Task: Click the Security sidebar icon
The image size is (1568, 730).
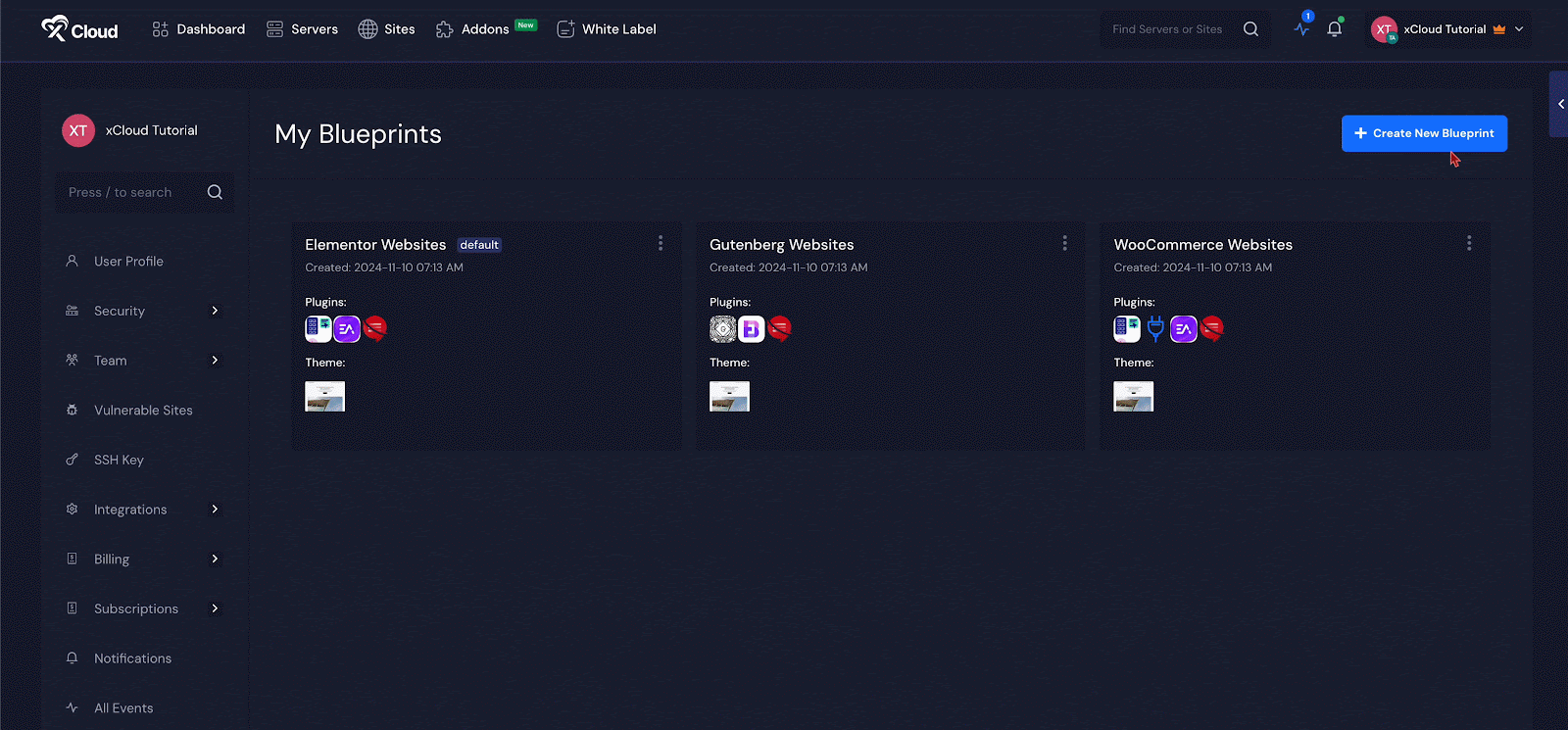Action: coord(72,311)
